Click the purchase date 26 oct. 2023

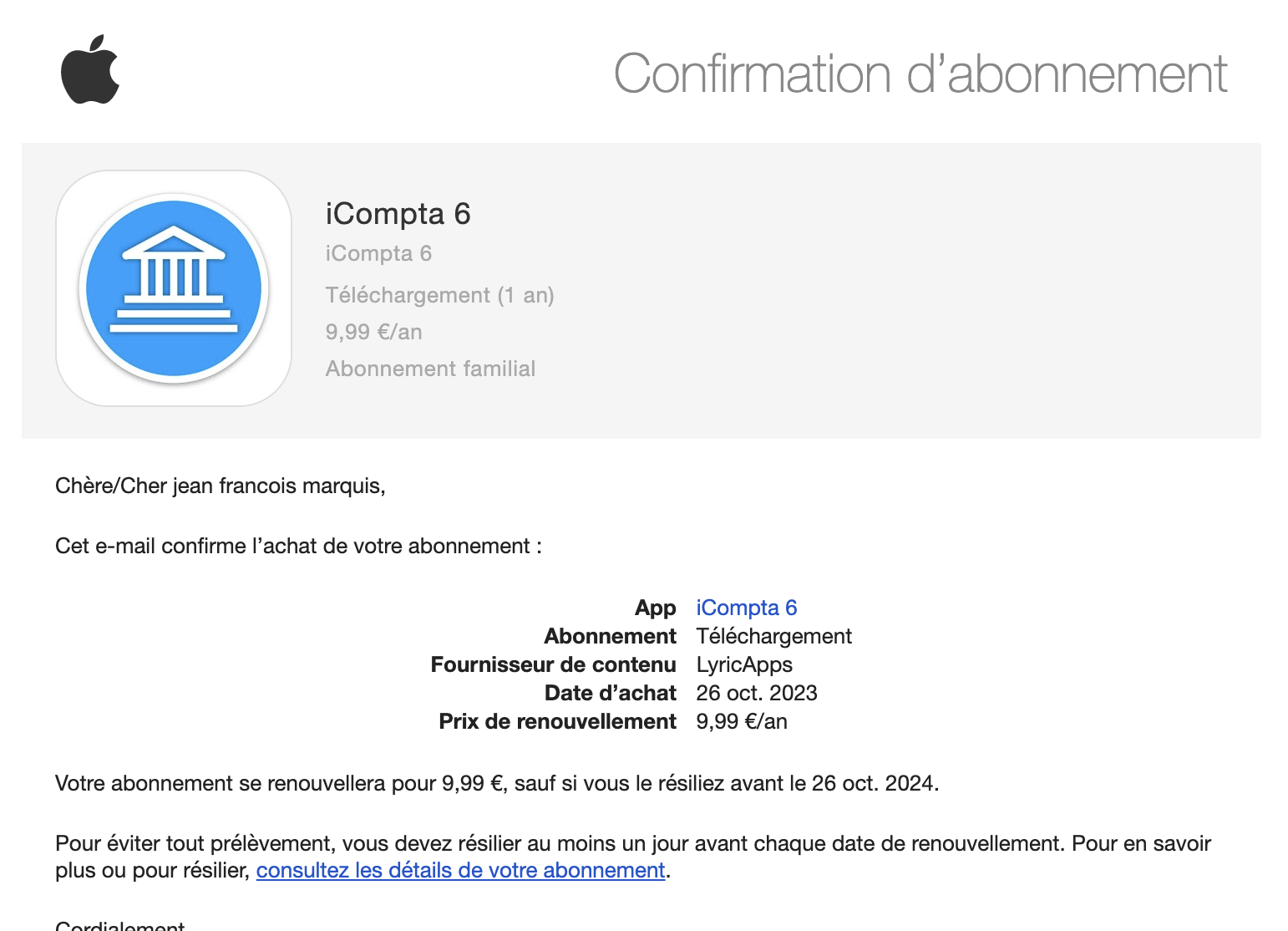click(757, 693)
